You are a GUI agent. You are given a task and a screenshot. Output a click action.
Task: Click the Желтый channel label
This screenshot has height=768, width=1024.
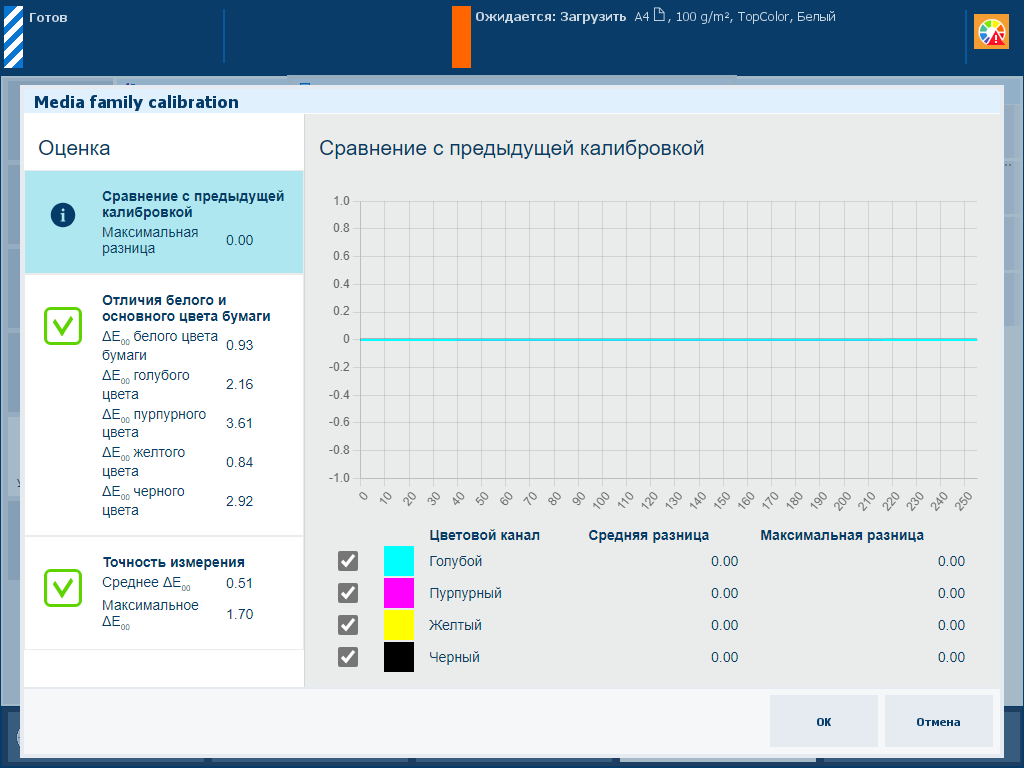455,625
